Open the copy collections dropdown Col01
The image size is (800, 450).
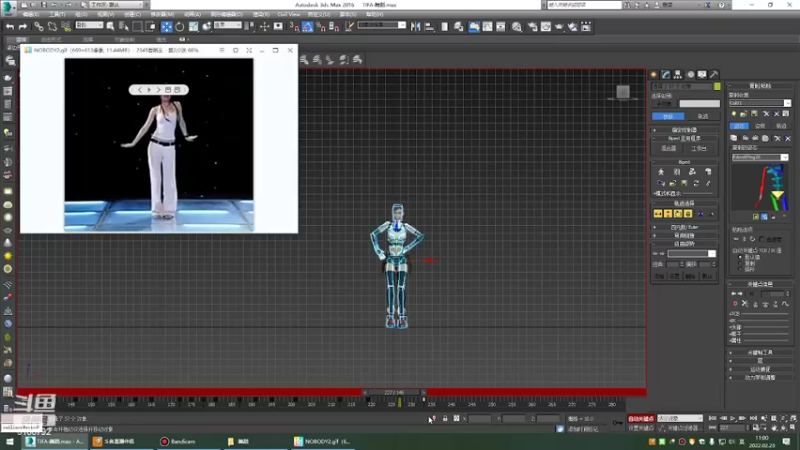pos(760,103)
